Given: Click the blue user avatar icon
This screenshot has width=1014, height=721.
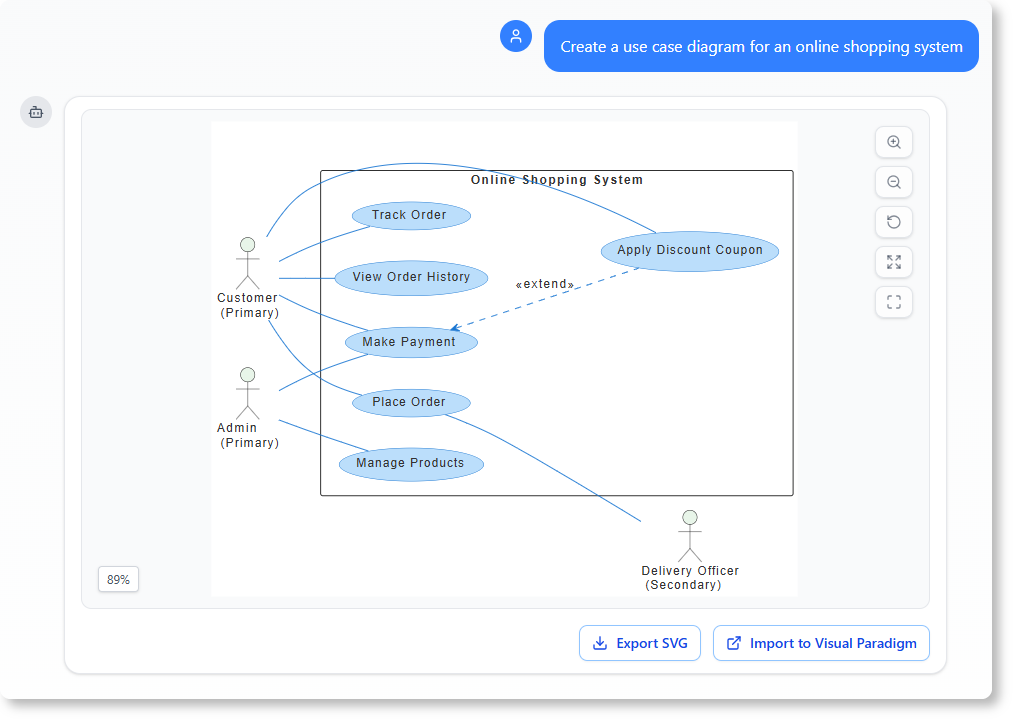Looking at the screenshot, I should [x=516, y=36].
